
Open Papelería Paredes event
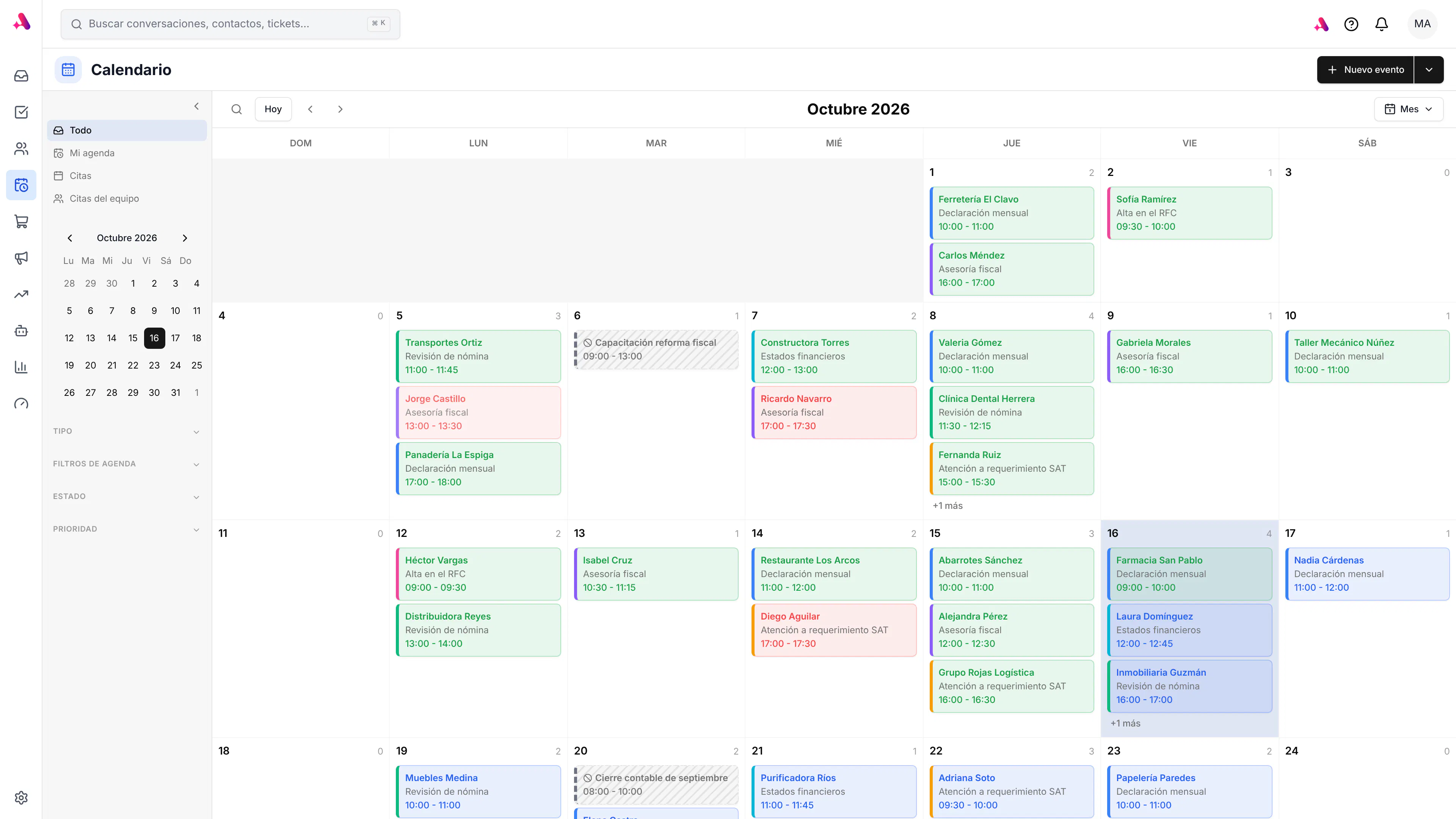click(1189, 791)
